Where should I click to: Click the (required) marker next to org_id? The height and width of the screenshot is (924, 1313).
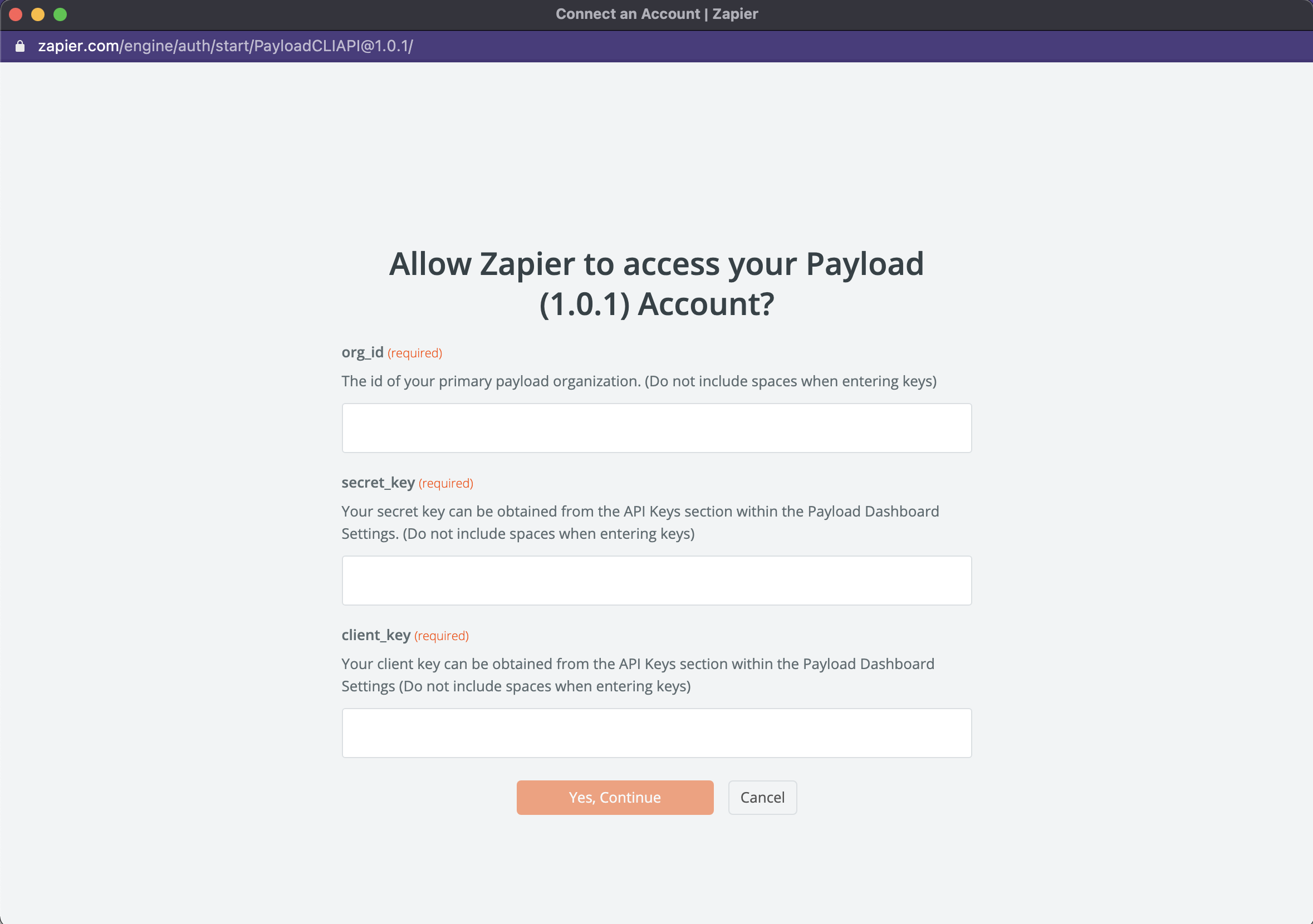[x=415, y=353]
